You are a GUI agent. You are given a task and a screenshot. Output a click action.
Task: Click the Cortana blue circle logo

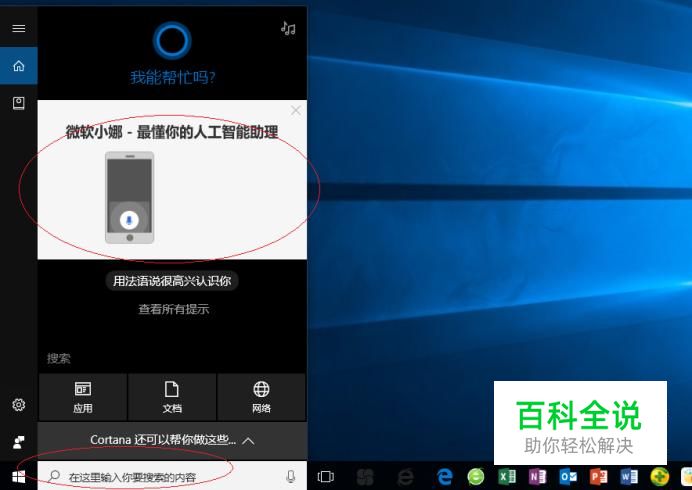[172, 41]
